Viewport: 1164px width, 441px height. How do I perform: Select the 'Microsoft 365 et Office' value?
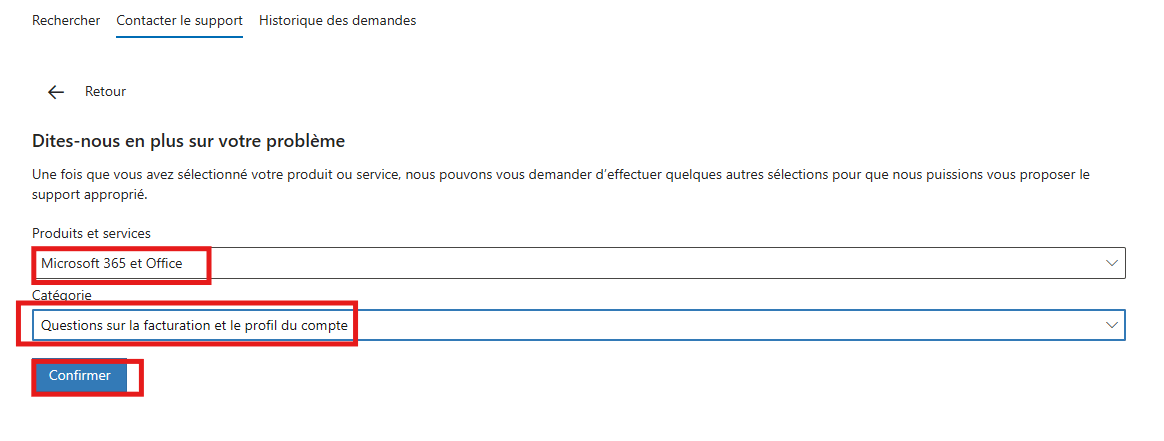(111, 263)
